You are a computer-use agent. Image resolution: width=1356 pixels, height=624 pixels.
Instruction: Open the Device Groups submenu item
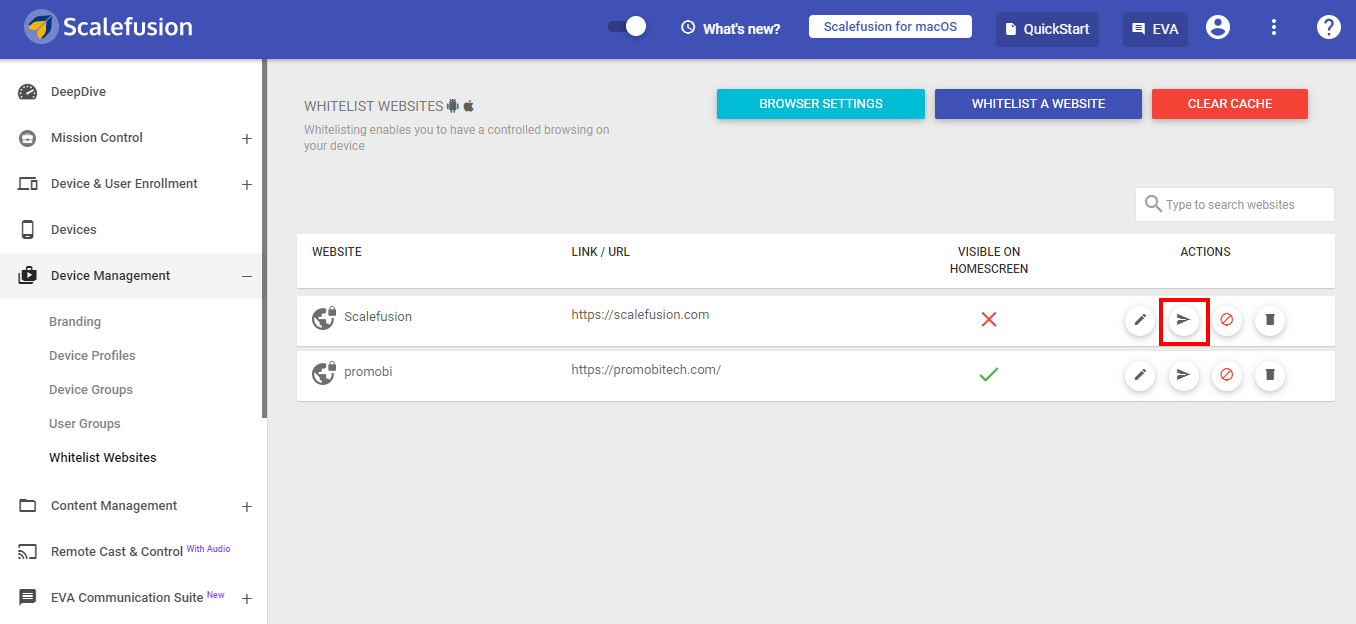pos(91,390)
